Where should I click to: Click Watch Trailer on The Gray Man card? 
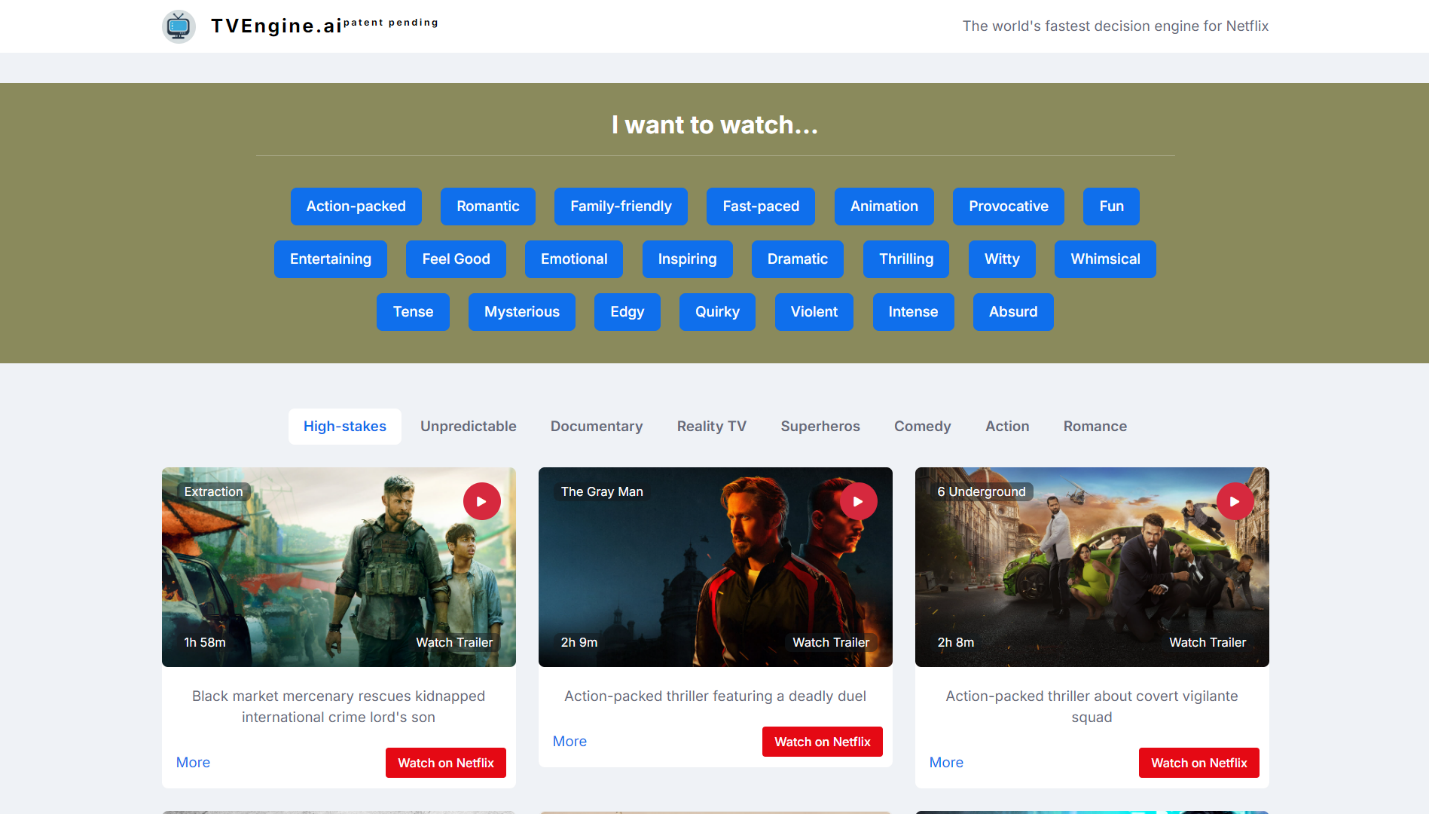[831, 642]
